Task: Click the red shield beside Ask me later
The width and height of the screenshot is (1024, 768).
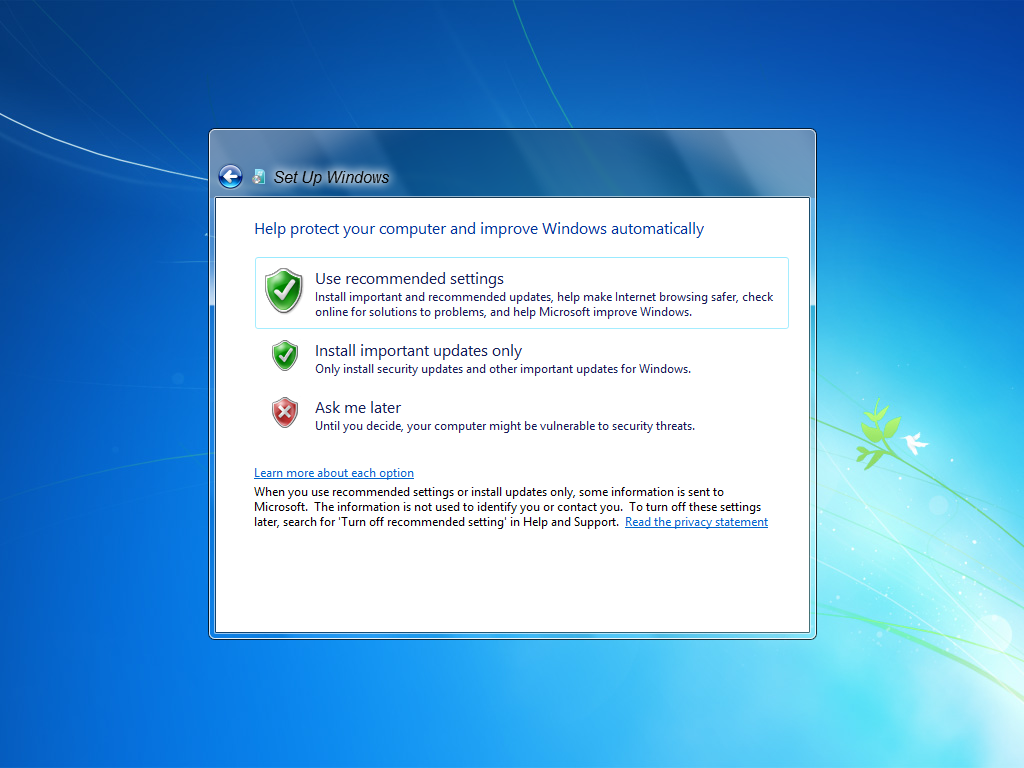Action: pos(285,413)
